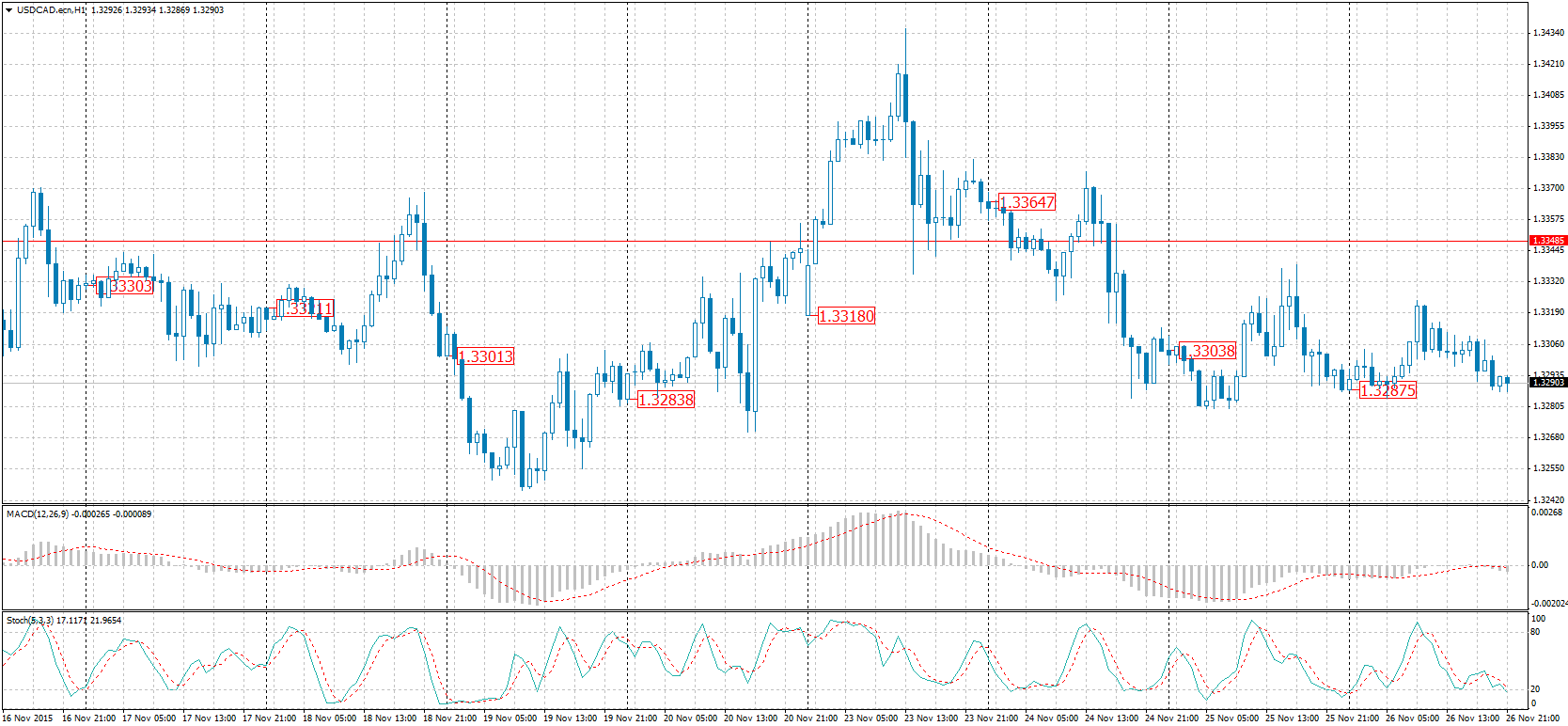Click the 17 Nov 05:00 time label
The image size is (1568, 726).
pos(149,718)
